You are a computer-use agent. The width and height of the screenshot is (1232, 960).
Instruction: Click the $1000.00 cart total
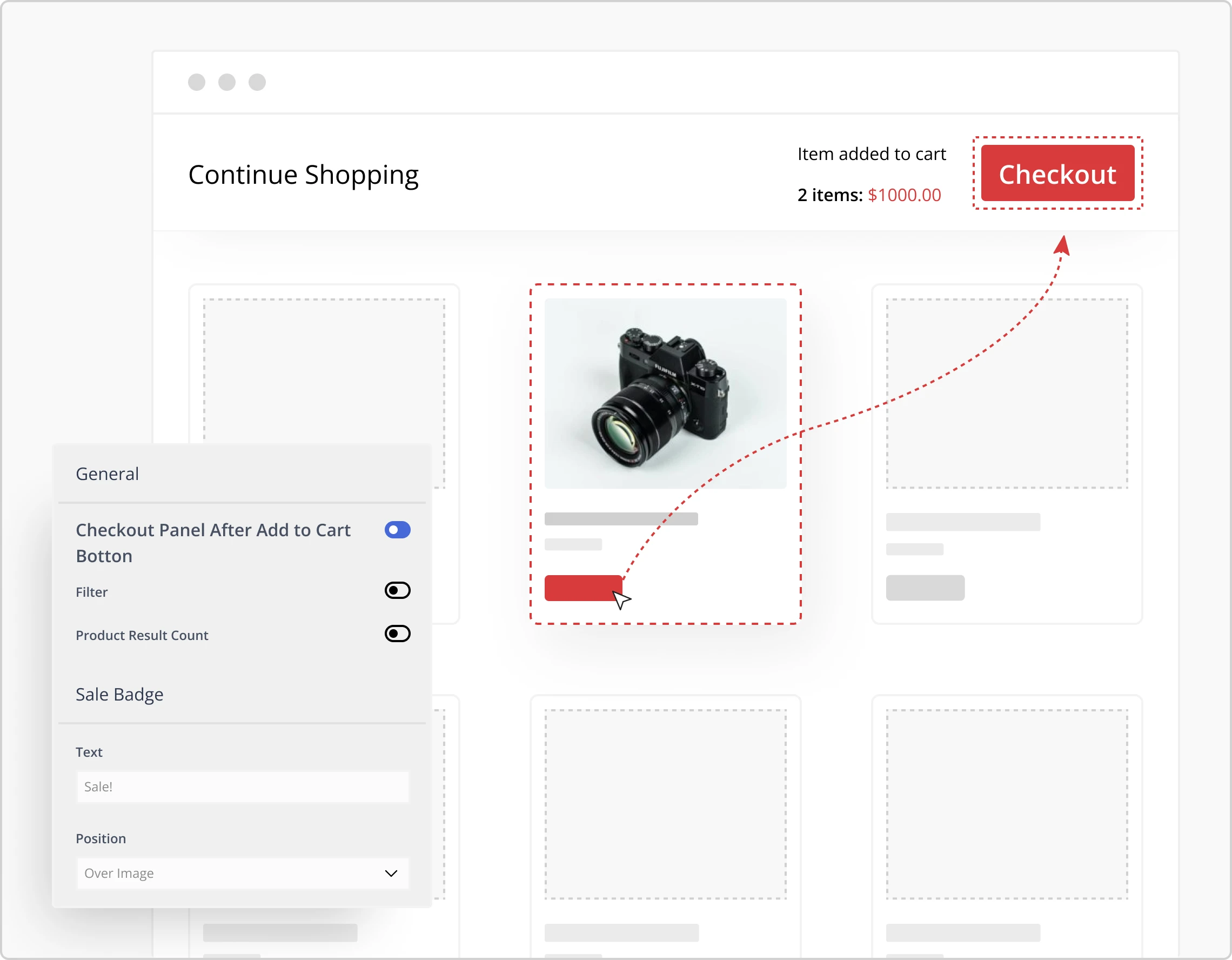pyautogui.click(x=904, y=195)
